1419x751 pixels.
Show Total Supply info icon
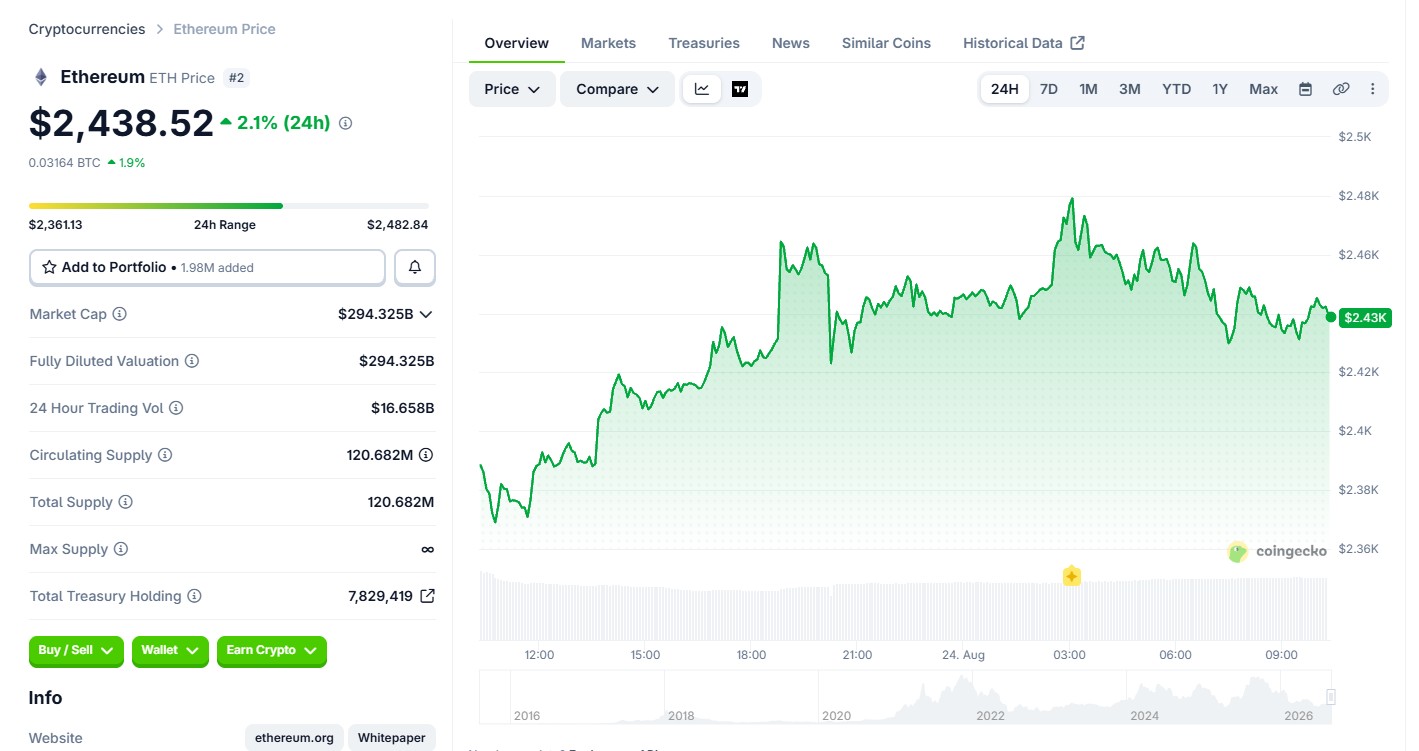[x=125, y=502]
